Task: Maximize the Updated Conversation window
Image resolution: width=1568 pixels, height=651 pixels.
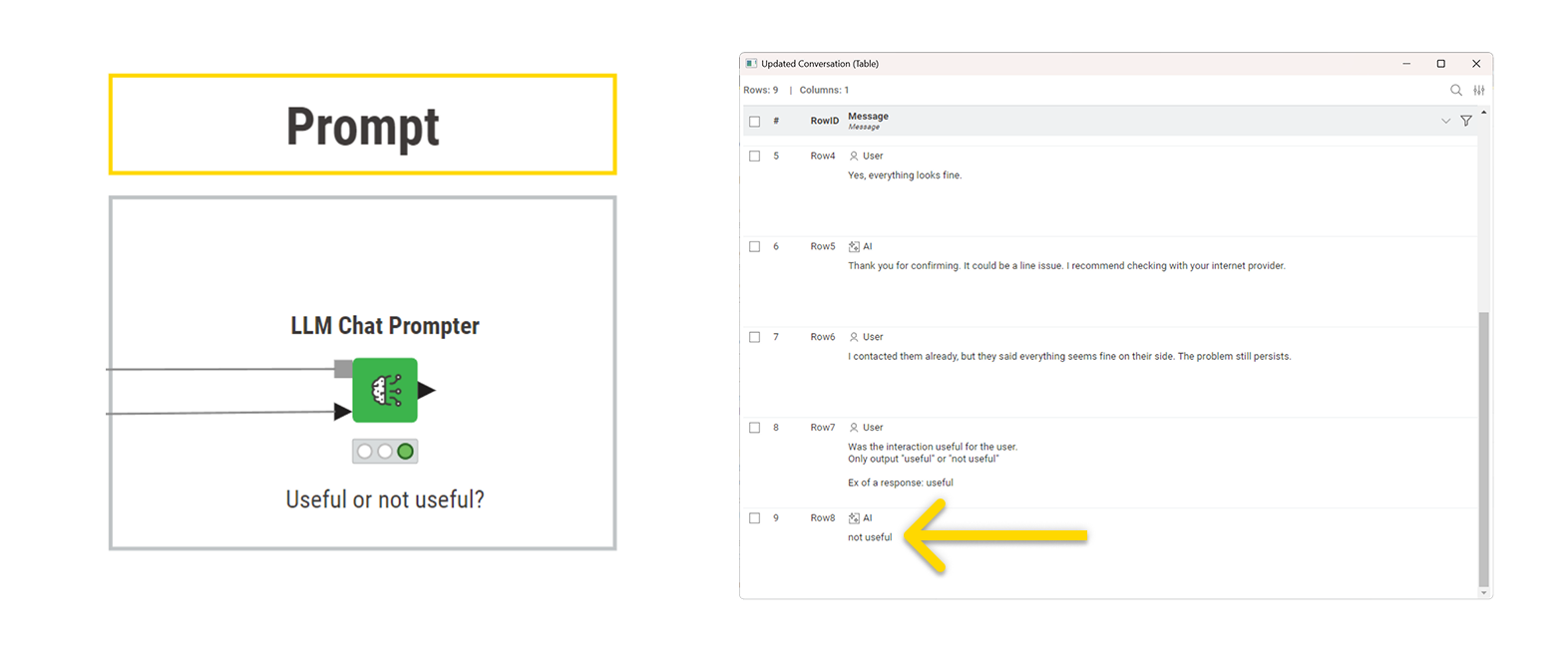Action: (1440, 64)
